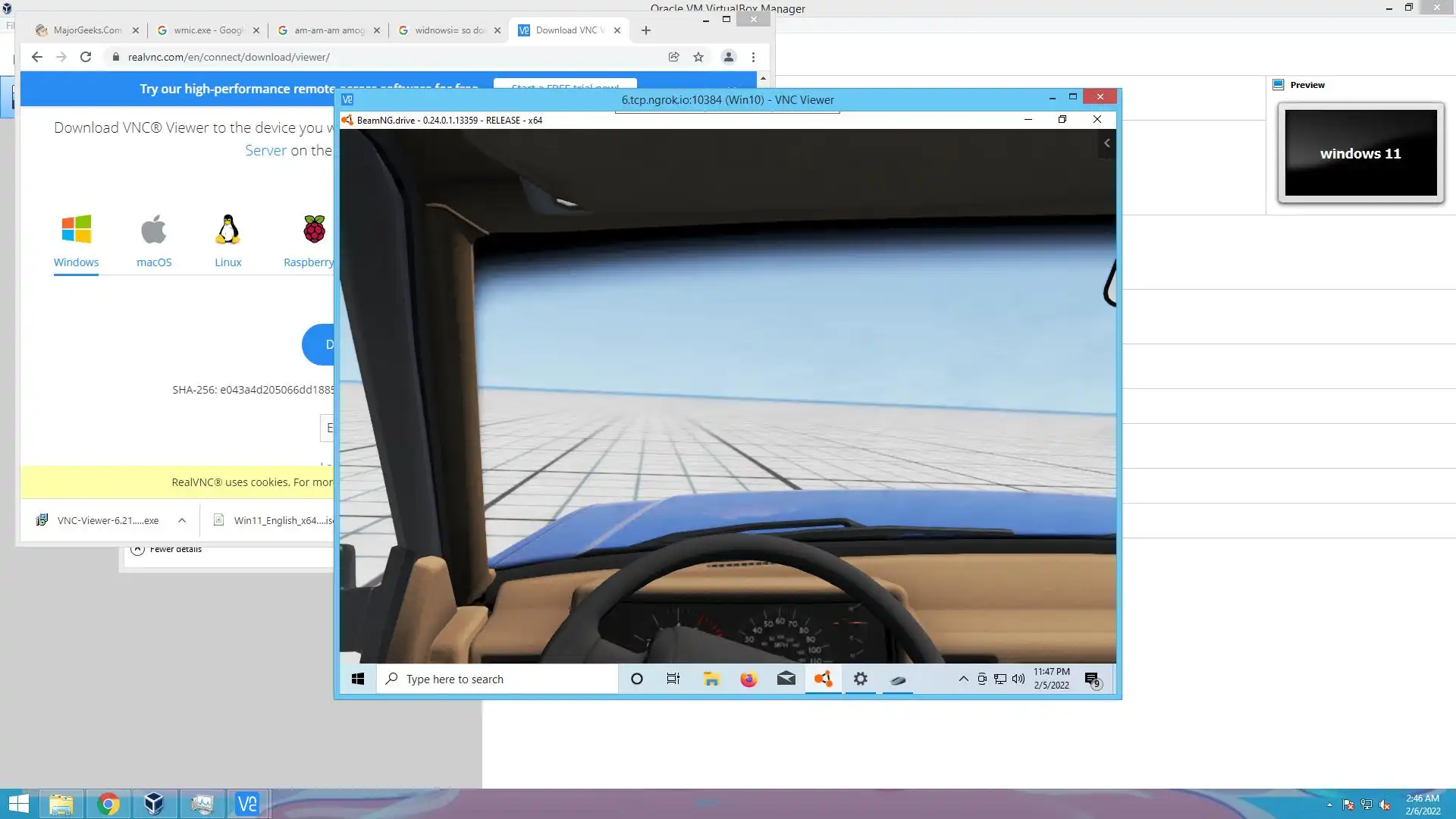Collapse the Fewer details section
This screenshot has height=819, width=1456.
click(138, 549)
